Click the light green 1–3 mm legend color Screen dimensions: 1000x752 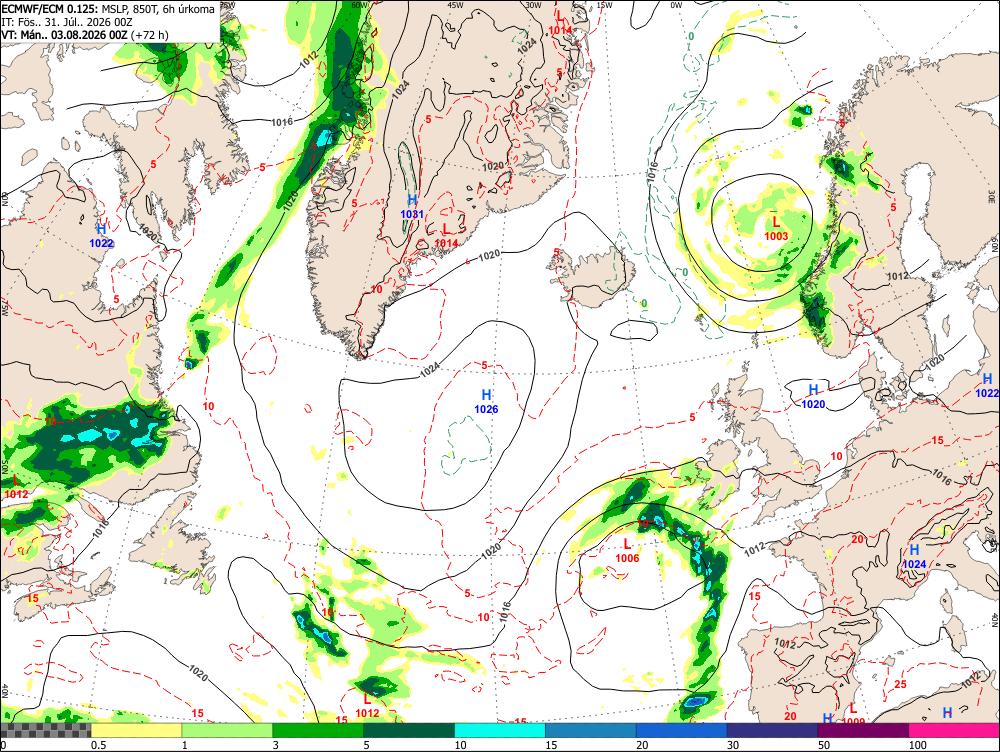[x=227, y=730]
